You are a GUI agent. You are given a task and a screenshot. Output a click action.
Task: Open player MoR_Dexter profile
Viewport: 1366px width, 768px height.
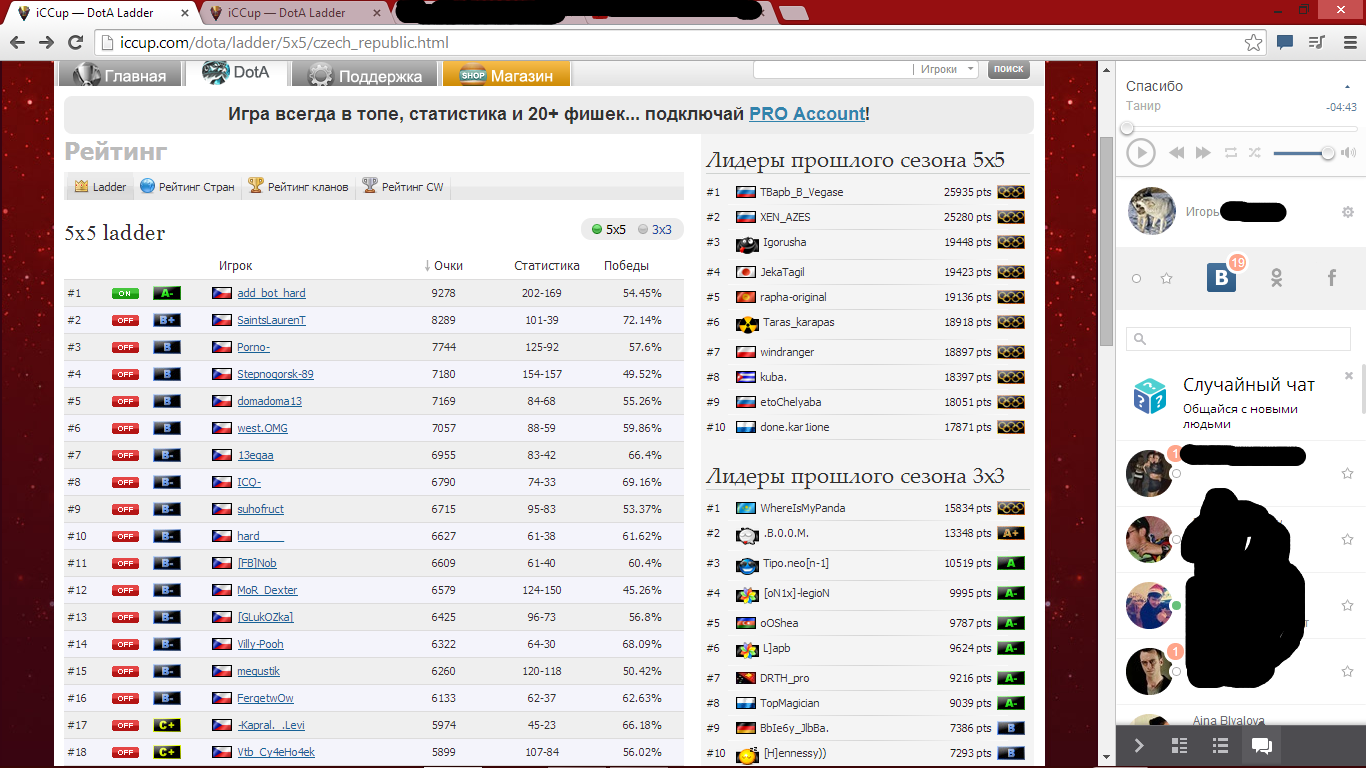[x=267, y=590]
